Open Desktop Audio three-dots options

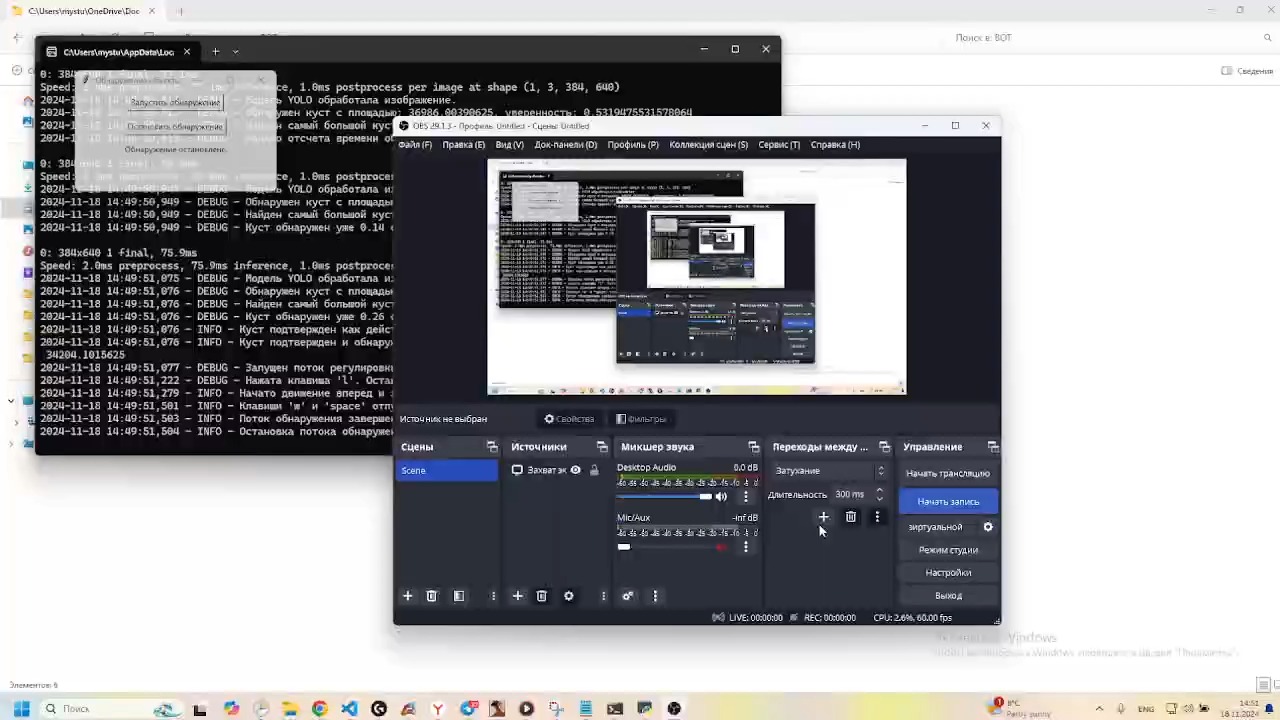(x=745, y=497)
